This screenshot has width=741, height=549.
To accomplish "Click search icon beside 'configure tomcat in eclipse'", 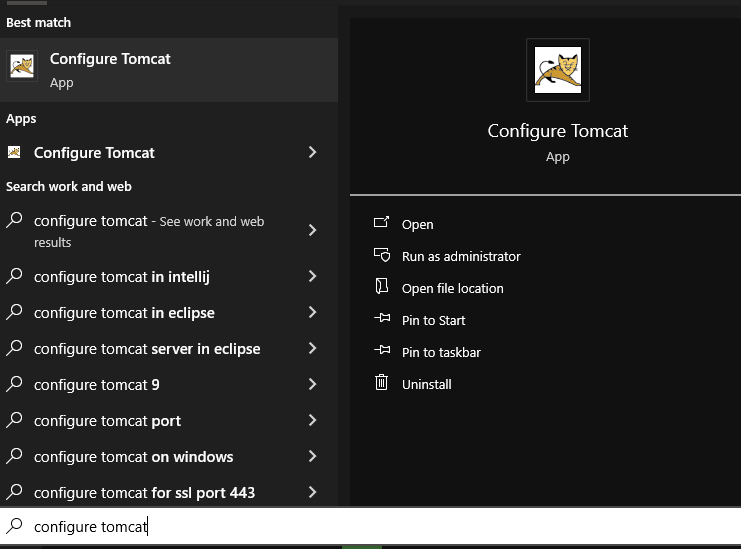I will pos(14,312).
